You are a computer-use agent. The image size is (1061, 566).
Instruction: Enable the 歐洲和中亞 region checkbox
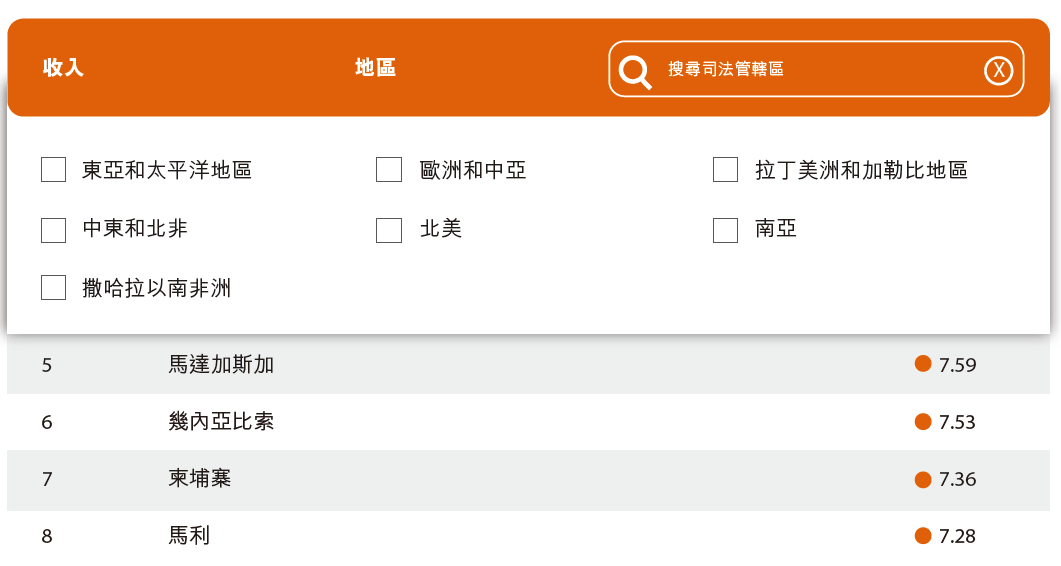(x=389, y=170)
